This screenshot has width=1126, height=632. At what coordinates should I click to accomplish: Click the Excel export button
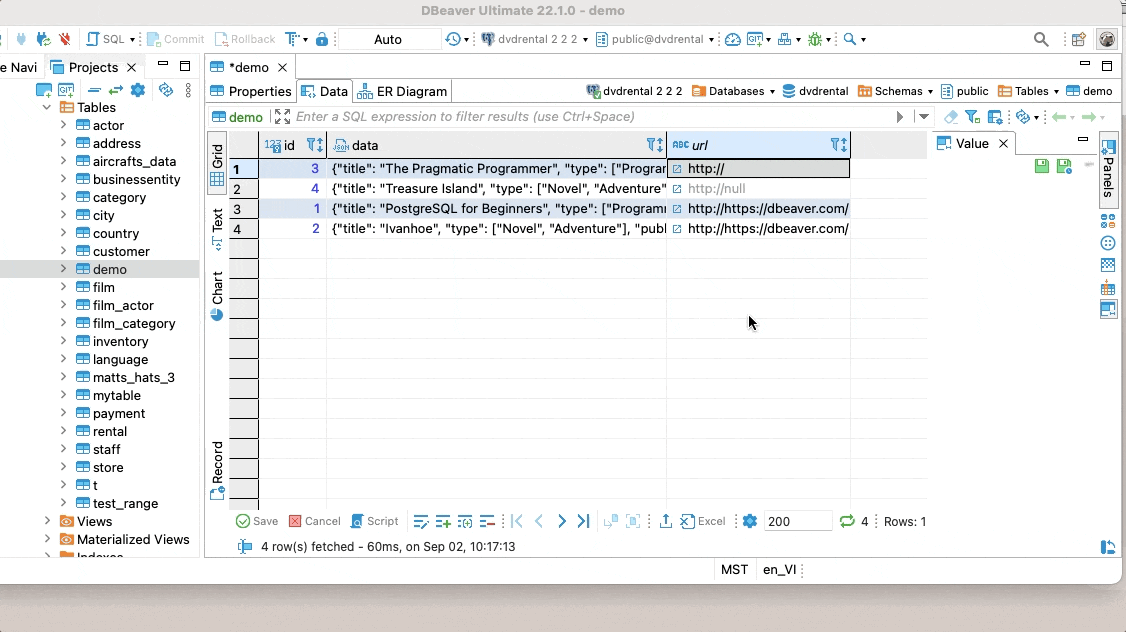click(x=703, y=521)
